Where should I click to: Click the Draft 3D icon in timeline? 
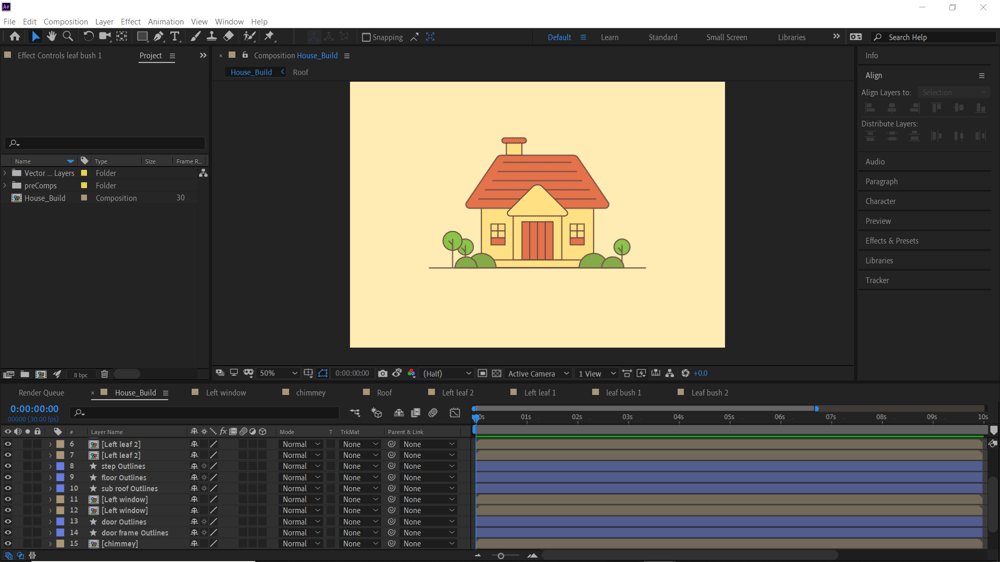pos(377,413)
